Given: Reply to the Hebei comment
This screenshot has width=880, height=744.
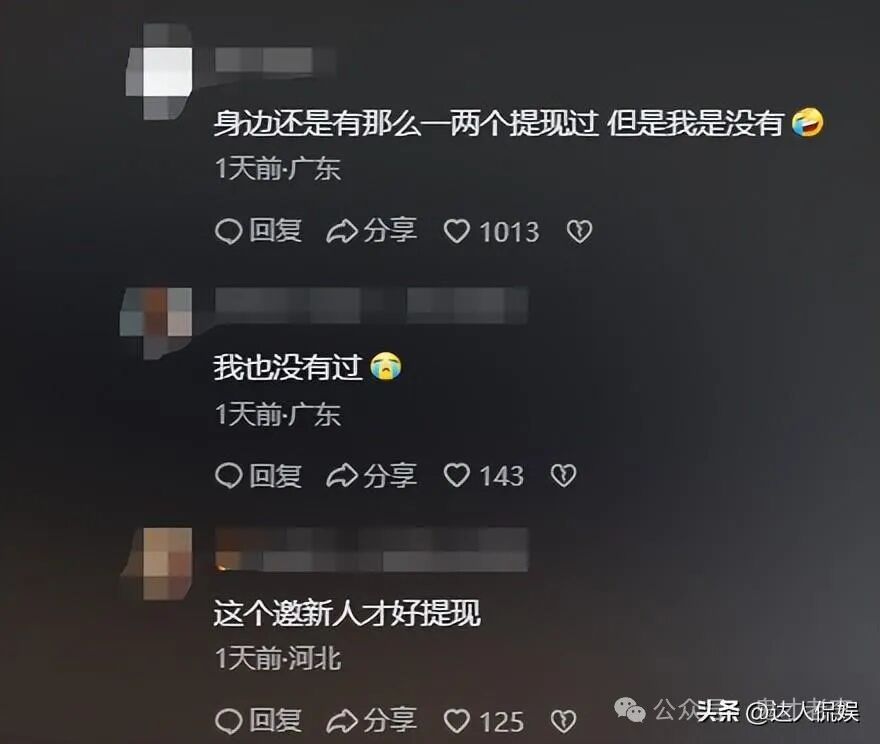Looking at the screenshot, I should click(x=259, y=721).
